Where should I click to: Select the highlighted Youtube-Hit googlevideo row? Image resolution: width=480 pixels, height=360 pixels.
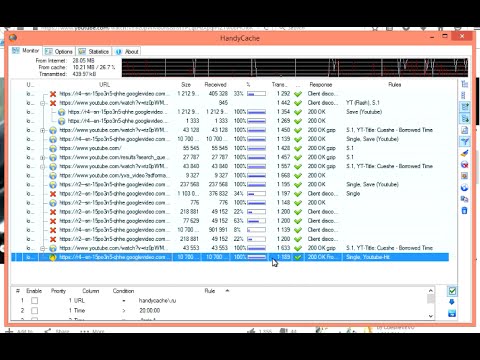pos(230,257)
